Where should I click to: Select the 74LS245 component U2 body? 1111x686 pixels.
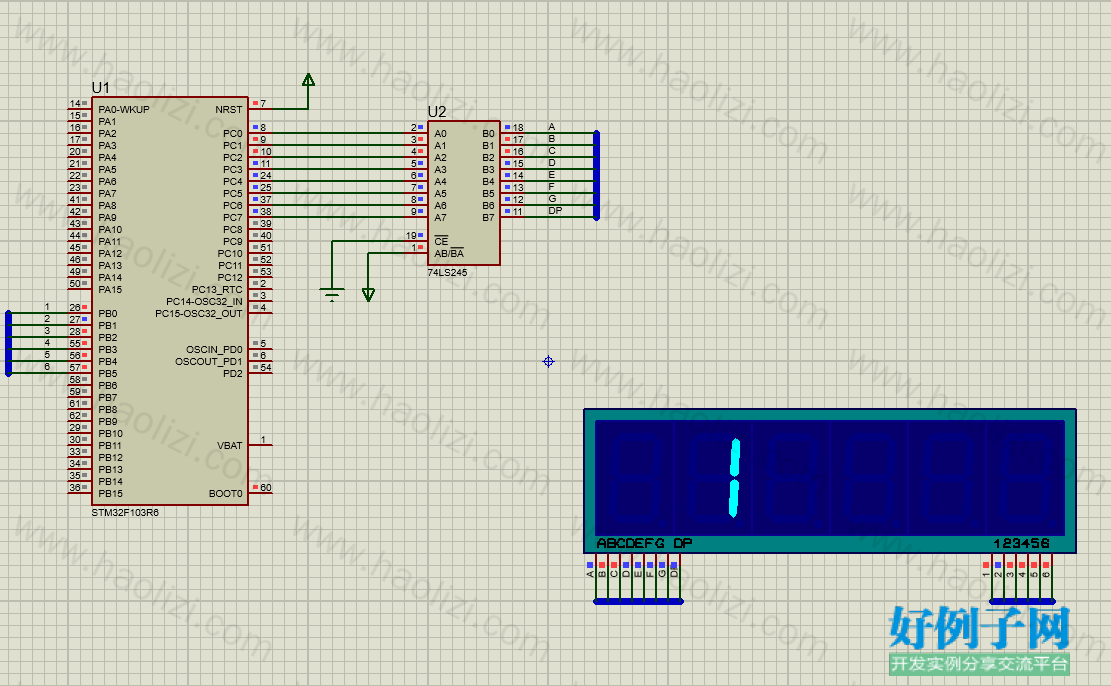click(463, 193)
